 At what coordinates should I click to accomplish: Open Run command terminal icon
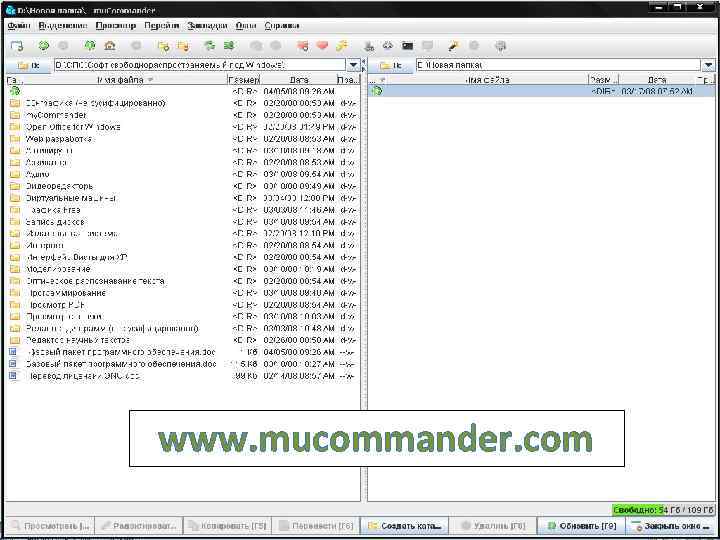407,46
